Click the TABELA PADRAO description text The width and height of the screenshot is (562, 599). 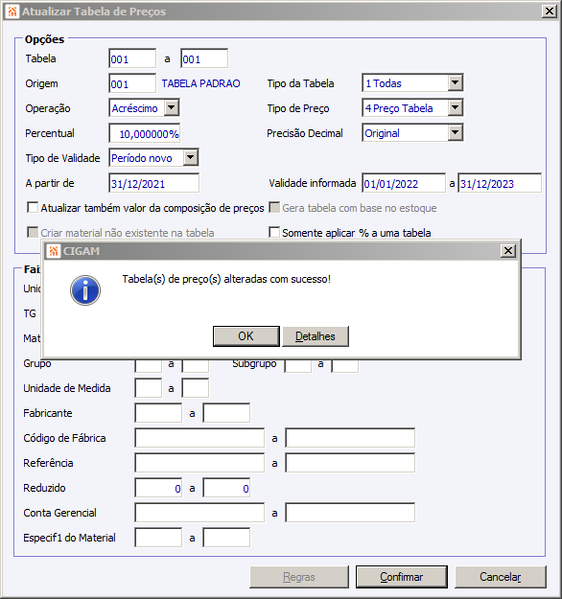click(201, 83)
